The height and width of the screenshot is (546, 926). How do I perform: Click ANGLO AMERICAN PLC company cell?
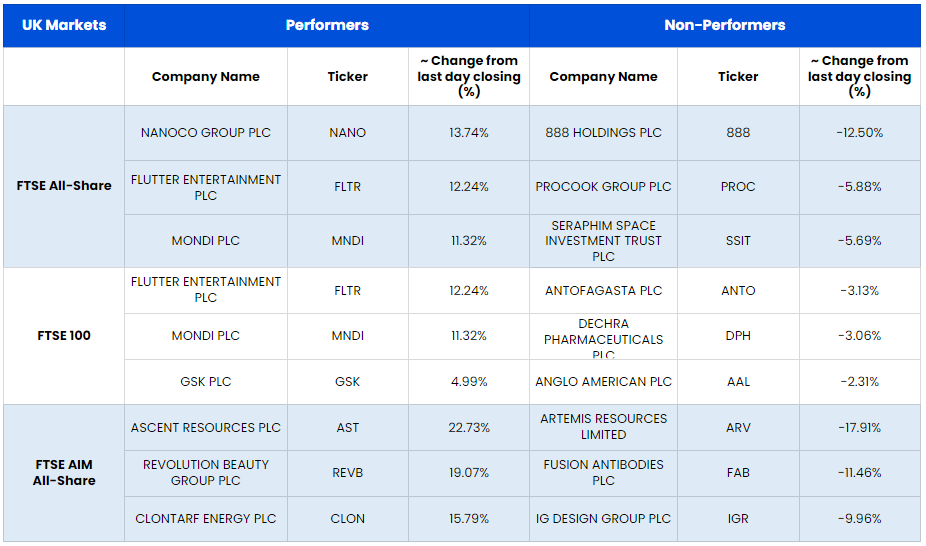(x=603, y=382)
